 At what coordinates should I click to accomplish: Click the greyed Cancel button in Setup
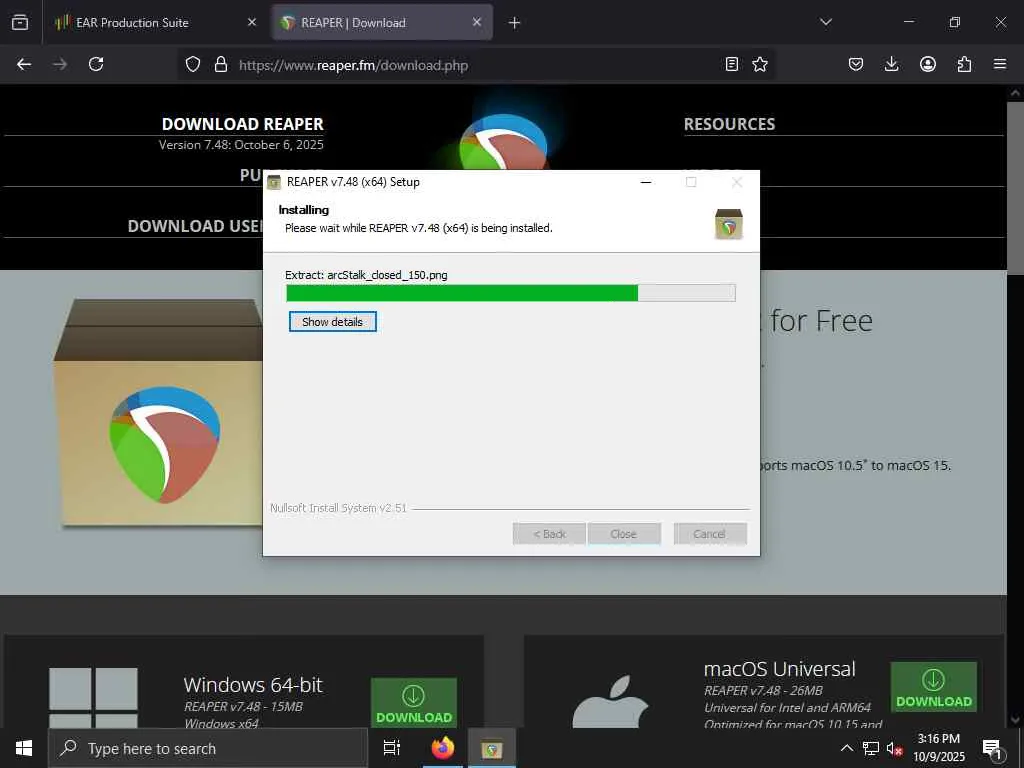pyautogui.click(x=710, y=534)
